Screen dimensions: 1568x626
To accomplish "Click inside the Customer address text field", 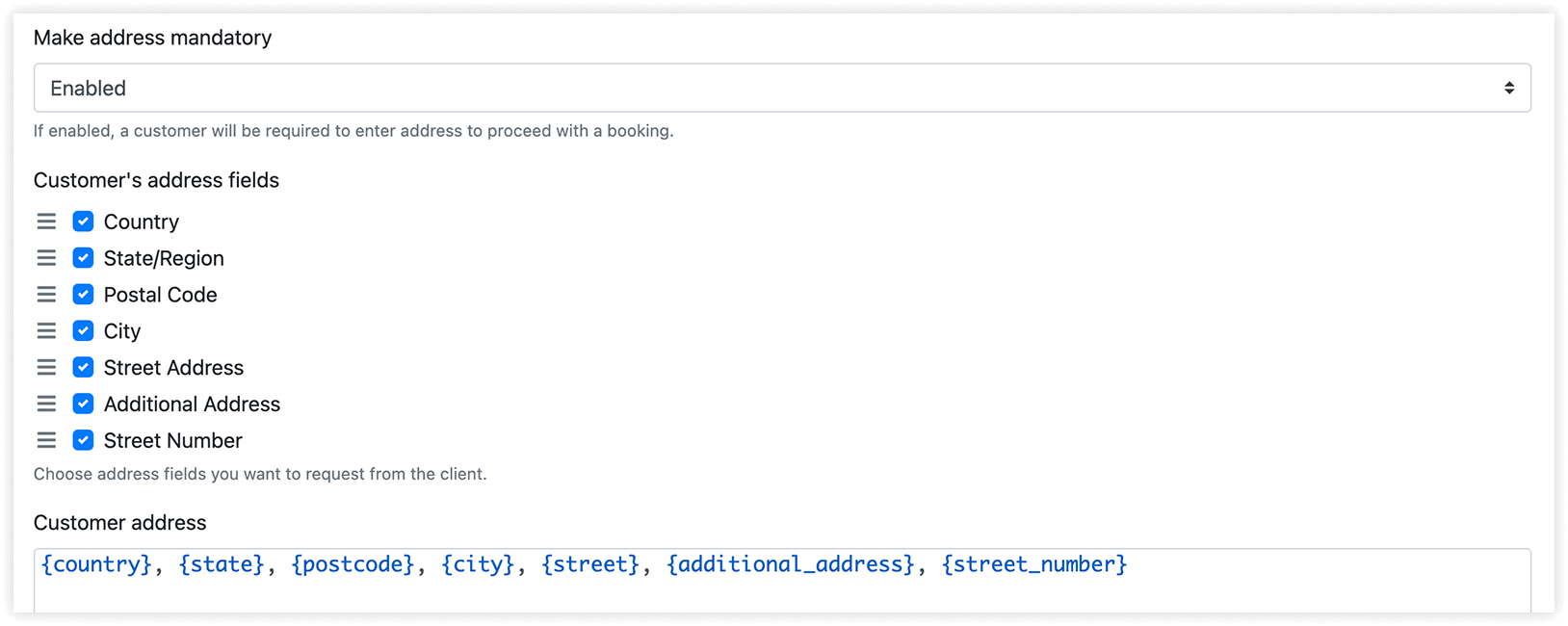I will point(782,582).
